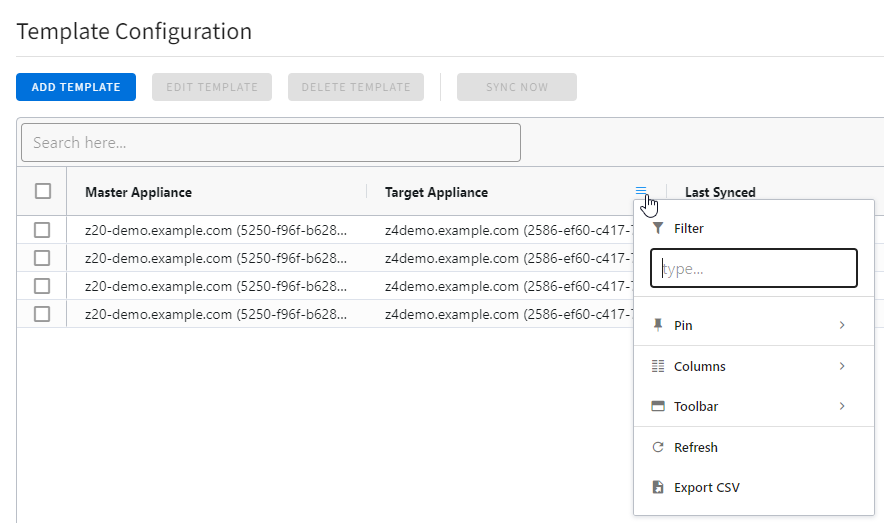The image size is (884, 523).
Task: Click the Last Synced column header
Action: point(720,192)
